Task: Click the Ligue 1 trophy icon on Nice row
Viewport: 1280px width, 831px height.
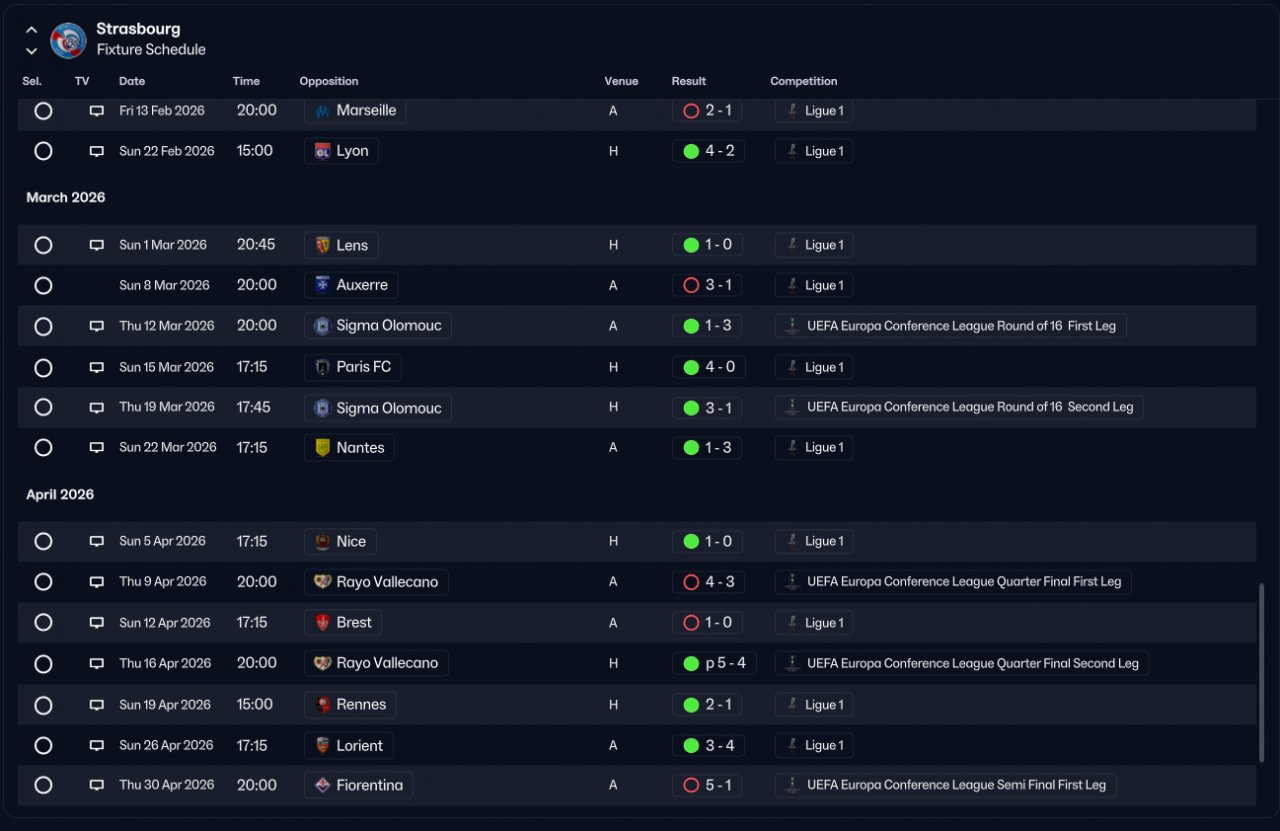Action: (792, 541)
